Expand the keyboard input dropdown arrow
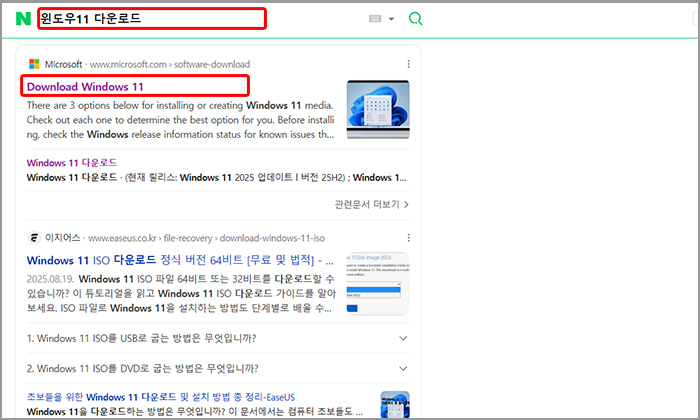The height and width of the screenshot is (420, 700). click(392, 19)
